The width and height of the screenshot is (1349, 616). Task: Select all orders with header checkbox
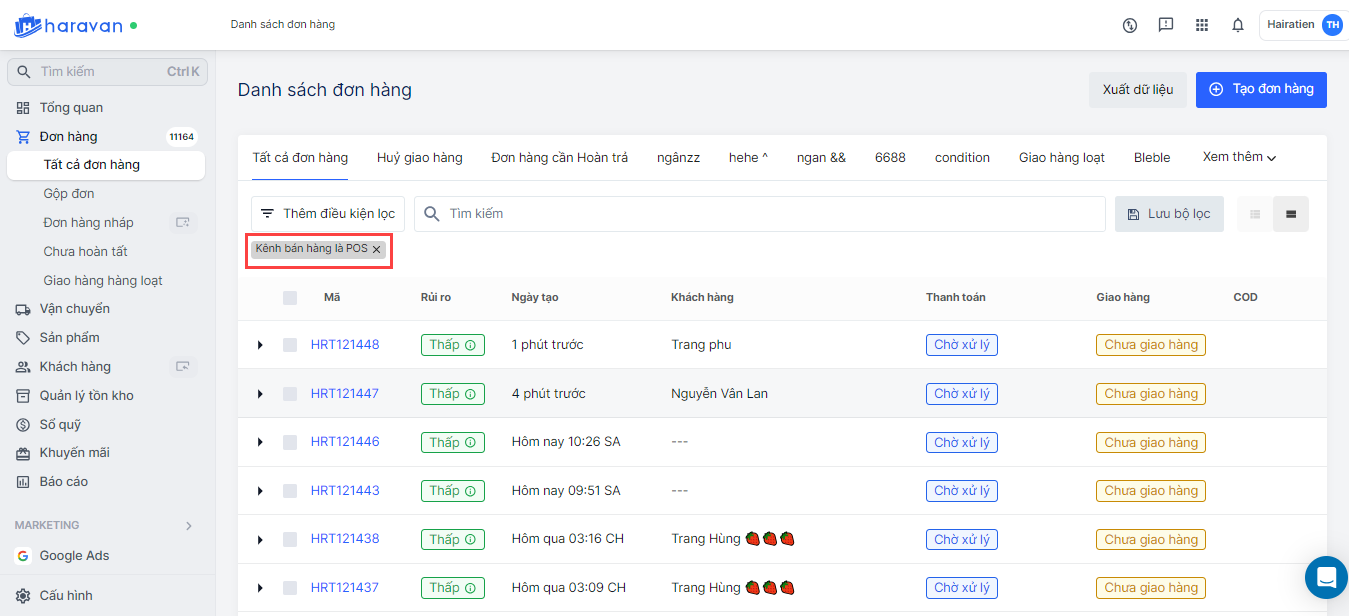click(x=290, y=297)
